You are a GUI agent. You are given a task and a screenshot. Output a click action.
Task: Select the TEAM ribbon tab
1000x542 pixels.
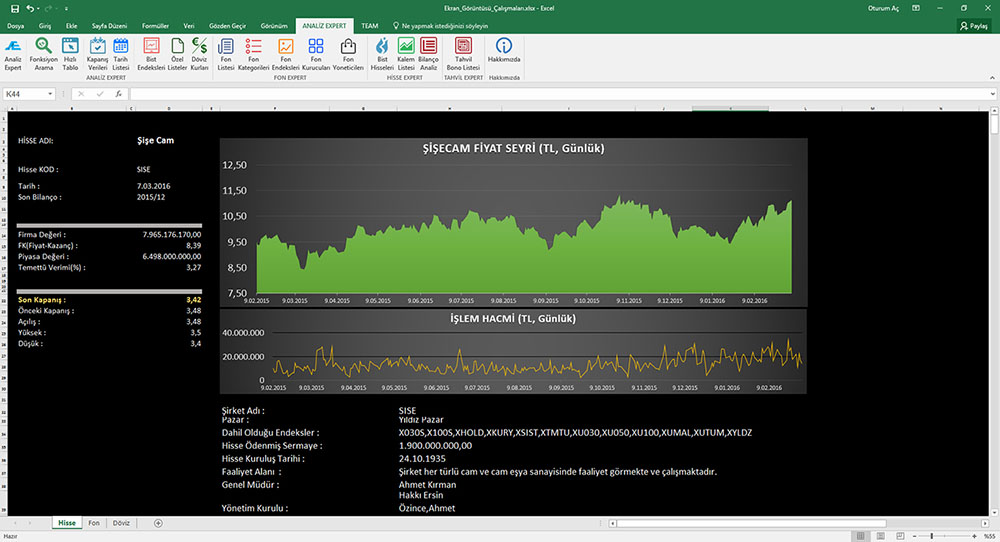tap(369, 26)
